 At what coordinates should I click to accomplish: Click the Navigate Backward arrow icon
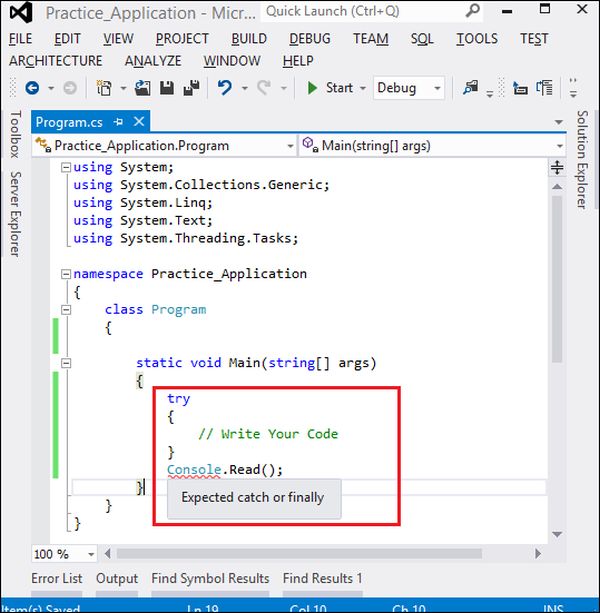pyautogui.click(x=32, y=88)
